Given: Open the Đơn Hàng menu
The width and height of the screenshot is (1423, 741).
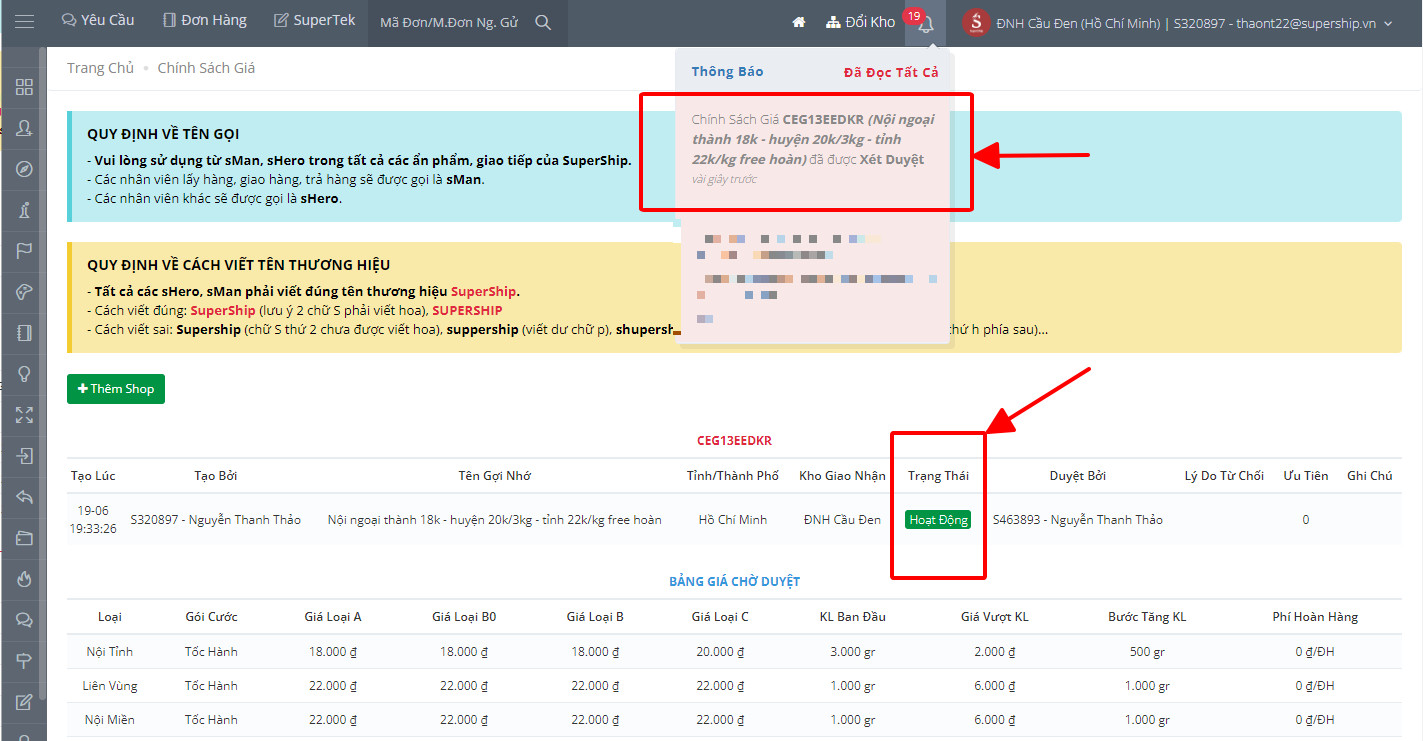Looking at the screenshot, I should tap(205, 20).
